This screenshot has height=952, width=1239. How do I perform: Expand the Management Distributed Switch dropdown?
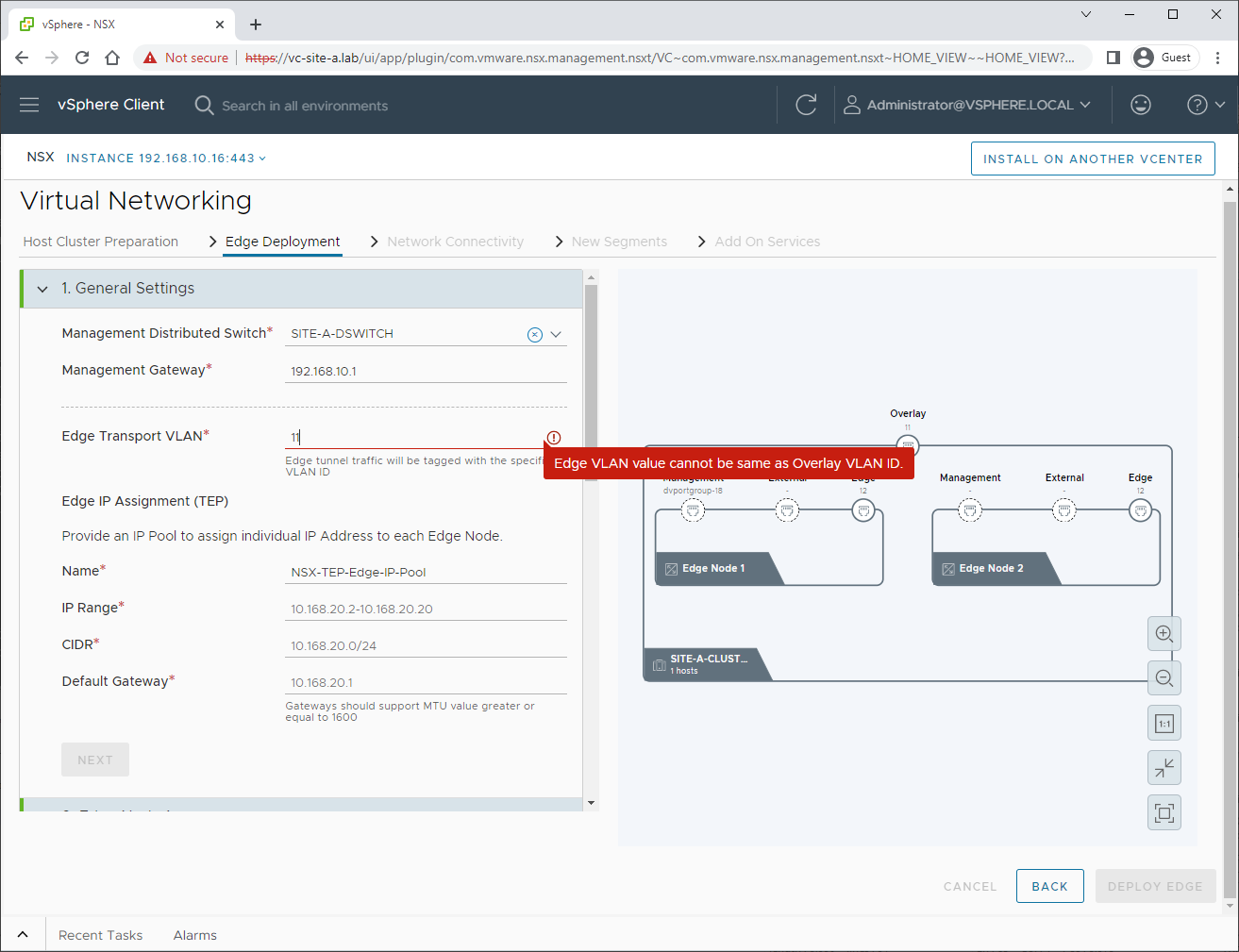(556, 334)
